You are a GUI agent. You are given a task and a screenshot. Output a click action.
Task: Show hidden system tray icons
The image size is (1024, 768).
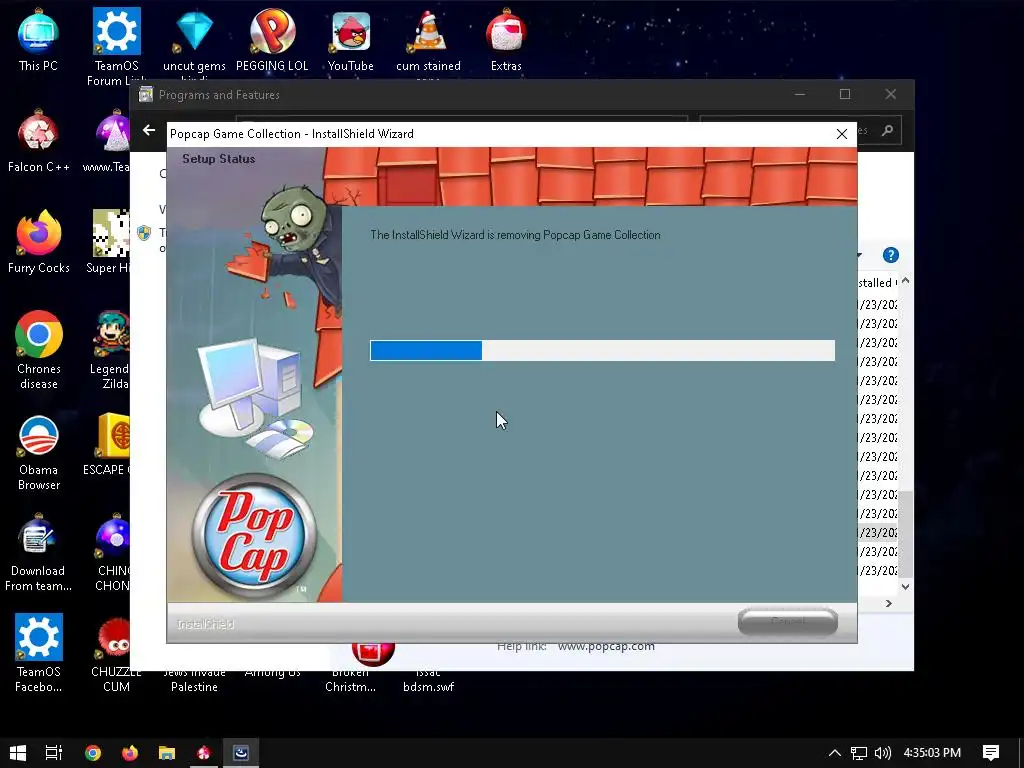pos(834,753)
